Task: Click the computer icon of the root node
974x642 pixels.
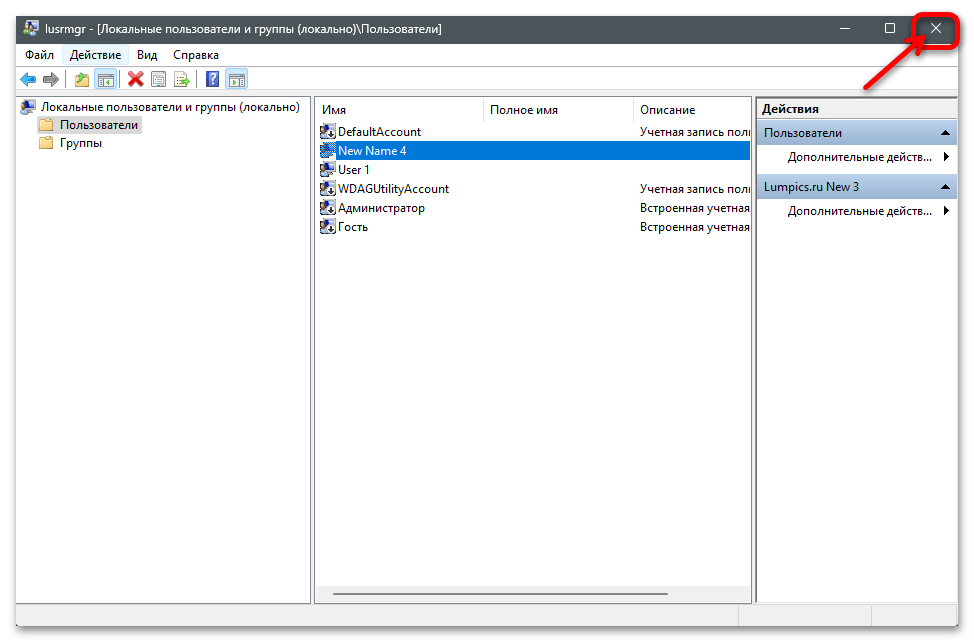Action: click(x=28, y=107)
